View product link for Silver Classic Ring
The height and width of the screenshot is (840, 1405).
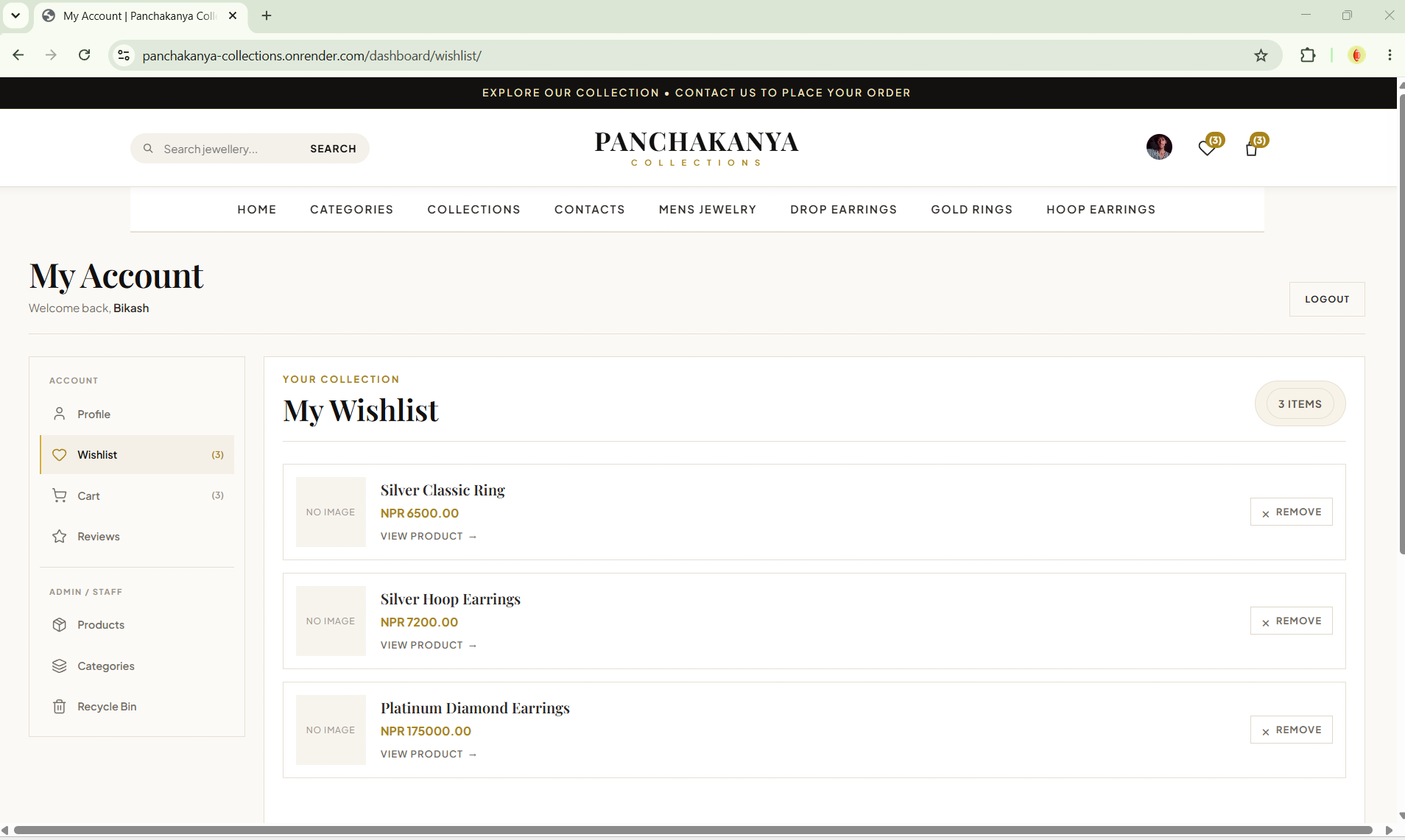coord(429,536)
